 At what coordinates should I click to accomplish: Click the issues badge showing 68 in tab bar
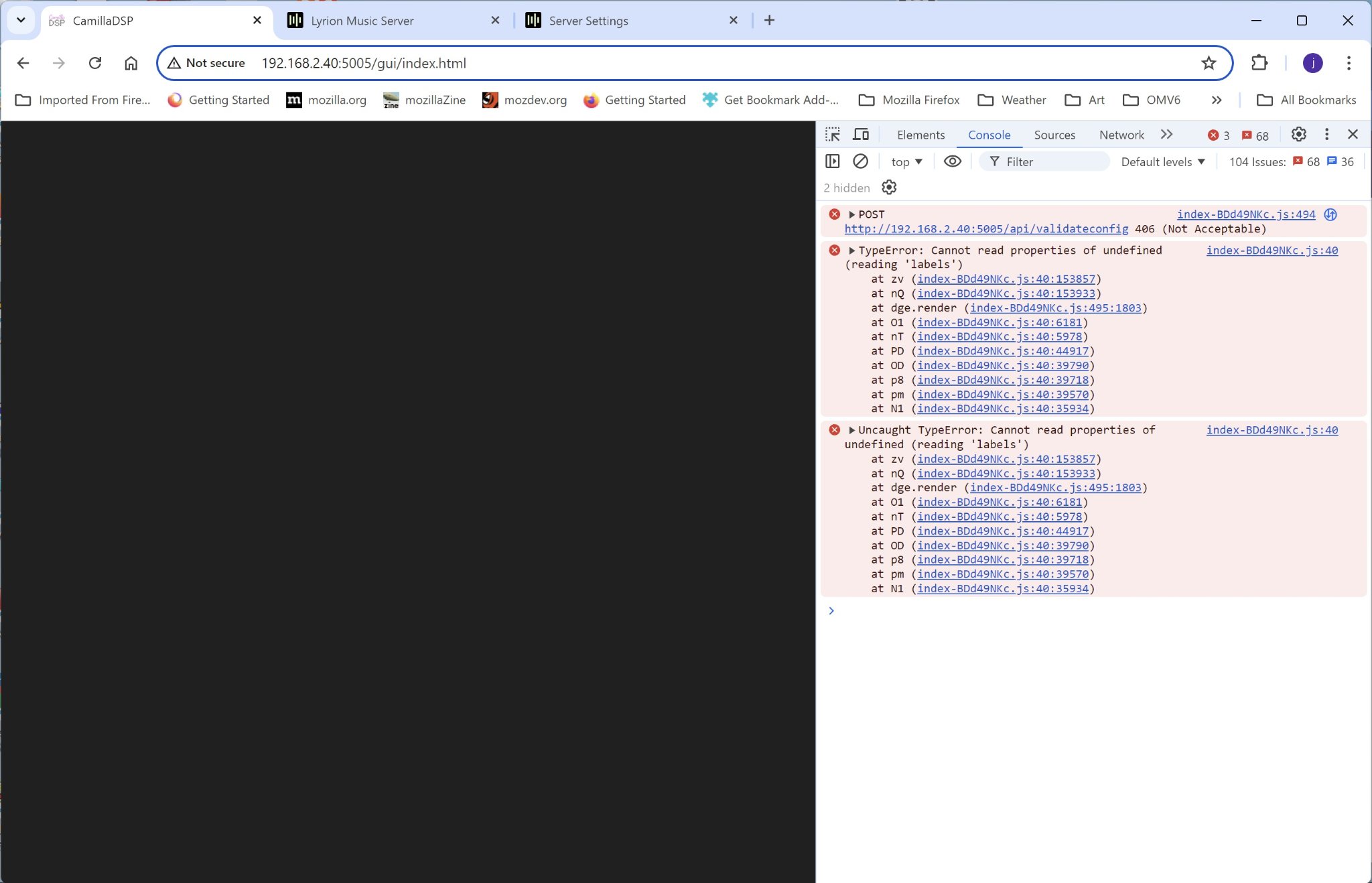[x=1255, y=135]
